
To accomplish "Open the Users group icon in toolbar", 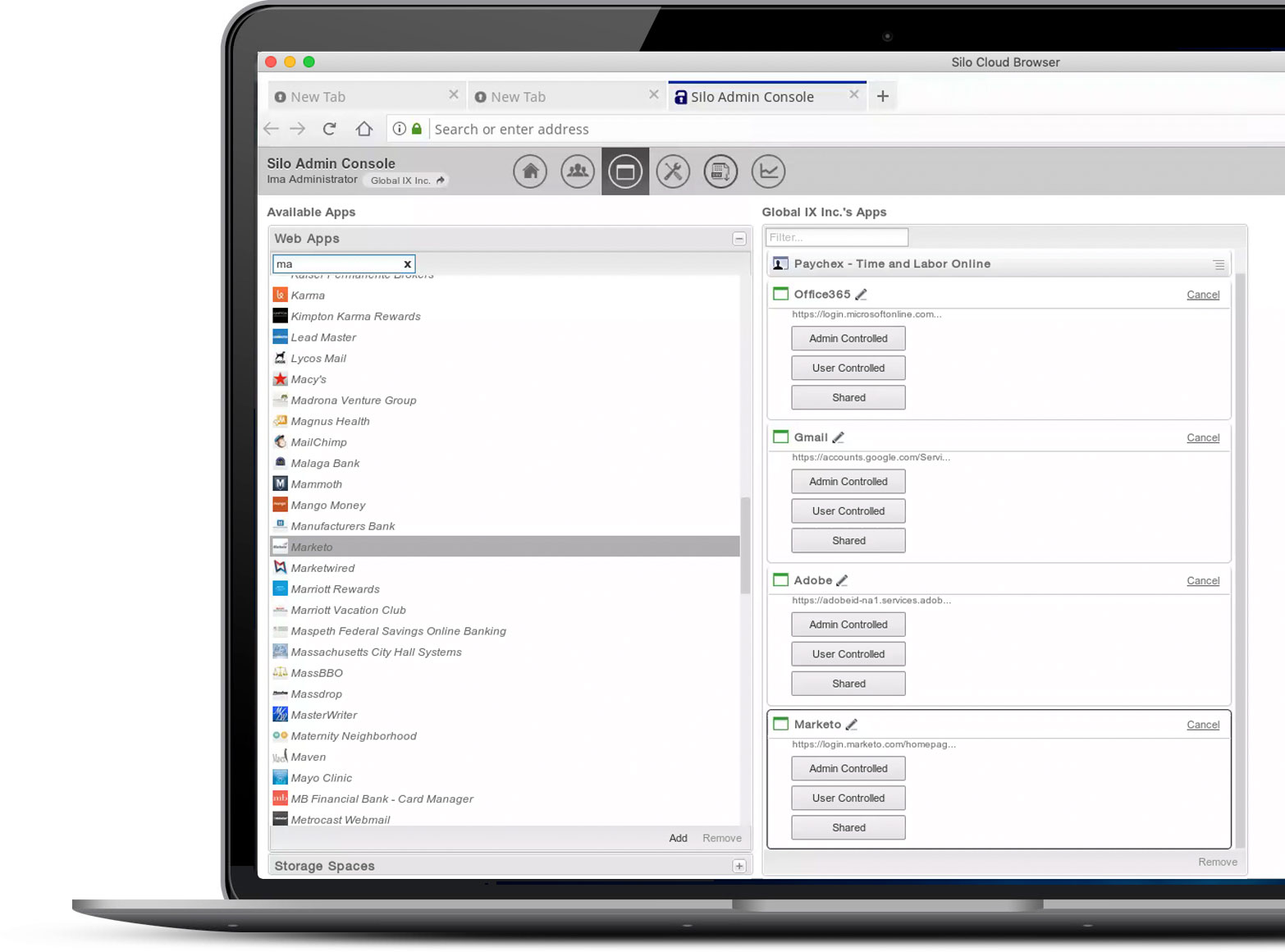I will click(x=578, y=172).
